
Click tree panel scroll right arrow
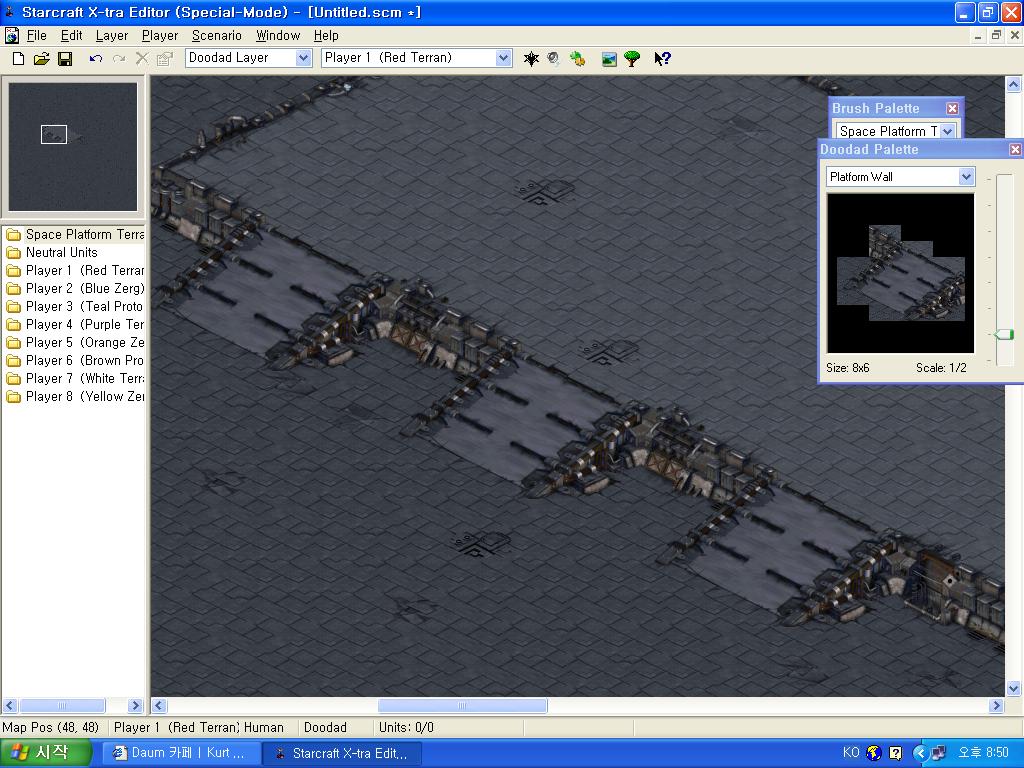(x=135, y=705)
